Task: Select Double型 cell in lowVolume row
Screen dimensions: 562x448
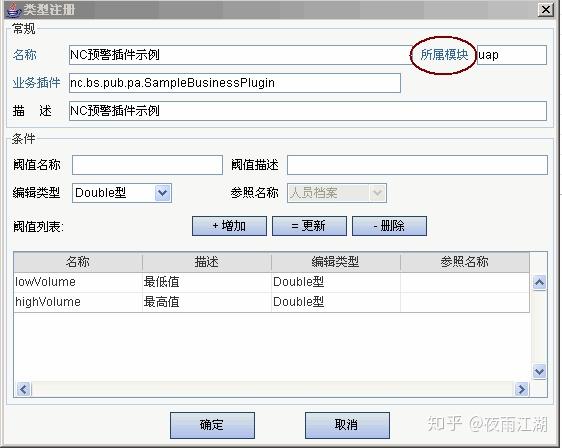Action: click(x=336, y=282)
